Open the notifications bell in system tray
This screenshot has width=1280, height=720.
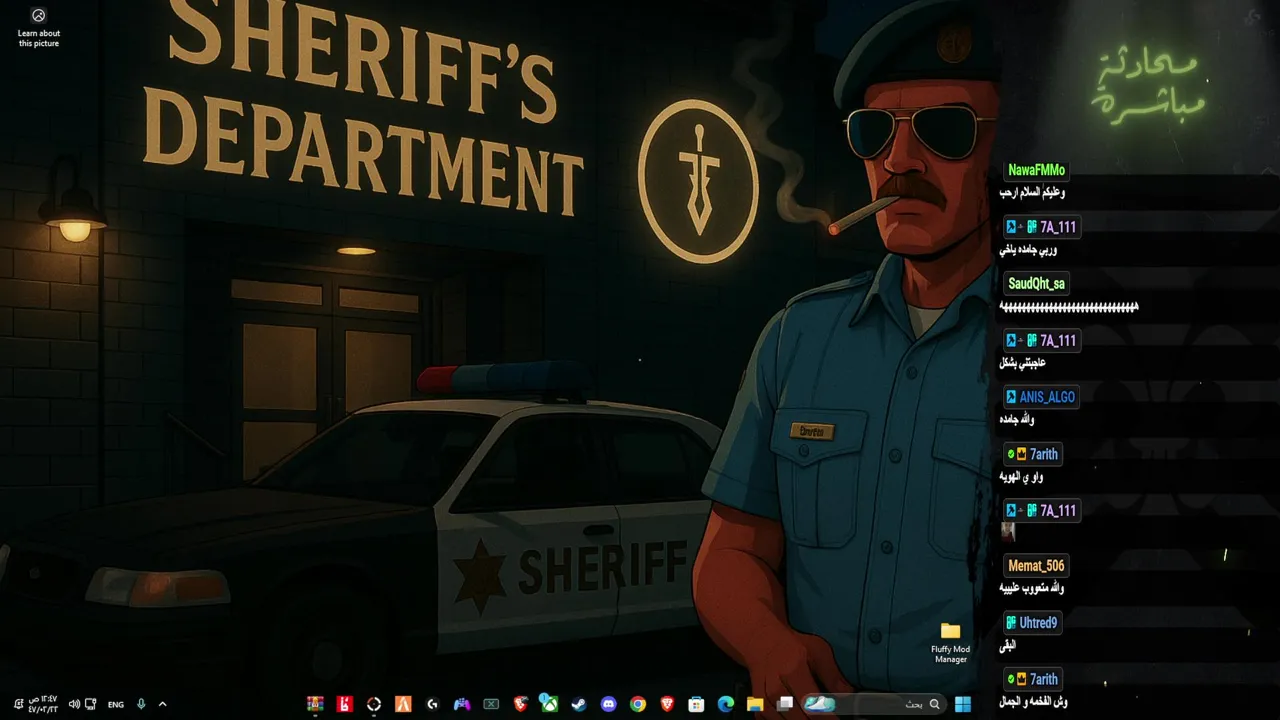click(18, 704)
